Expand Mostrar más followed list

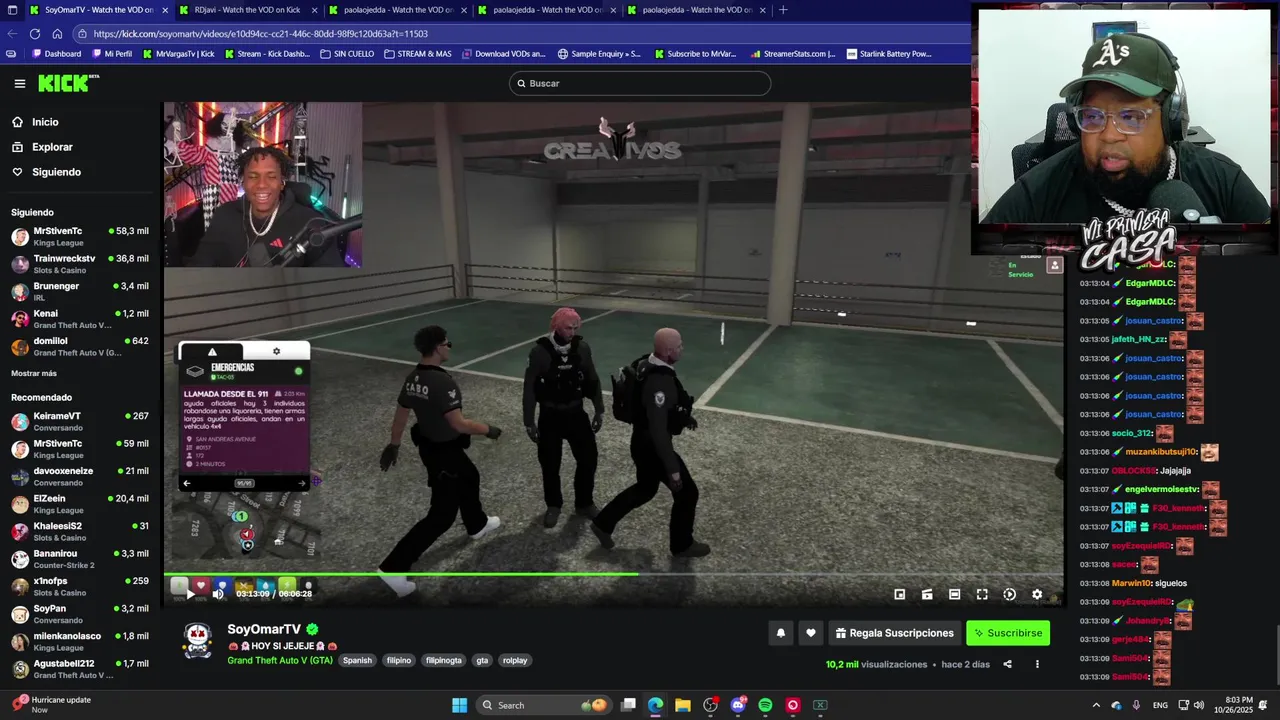34,373
